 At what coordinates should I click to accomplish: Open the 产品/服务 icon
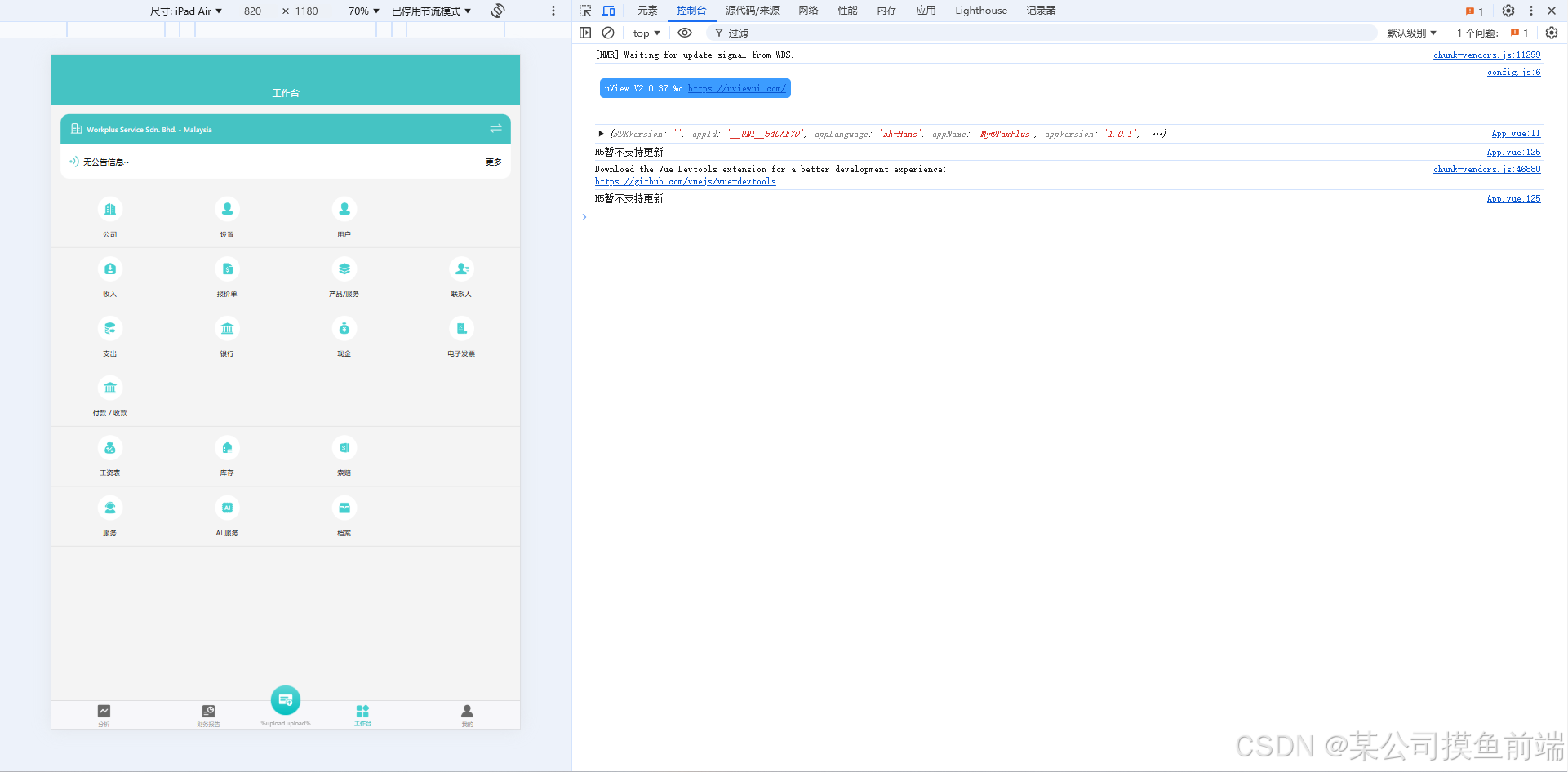click(344, 269)
